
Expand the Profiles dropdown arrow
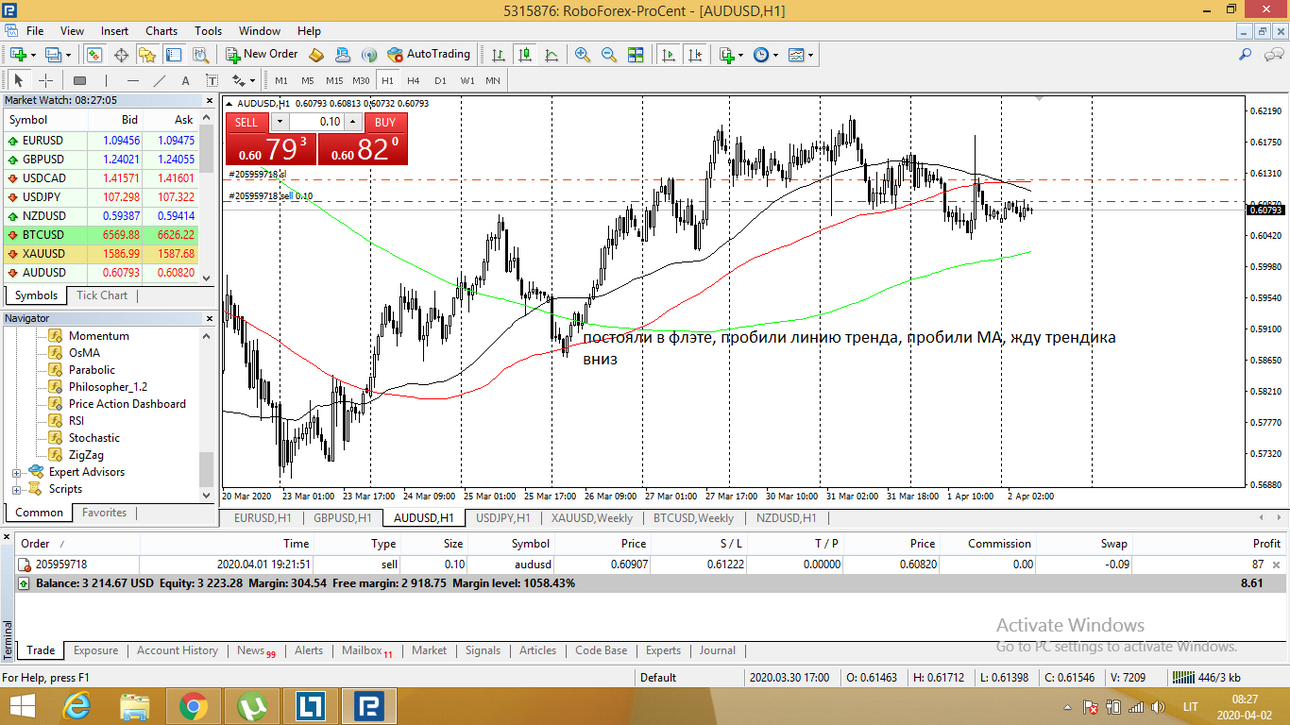click(68, 54)
